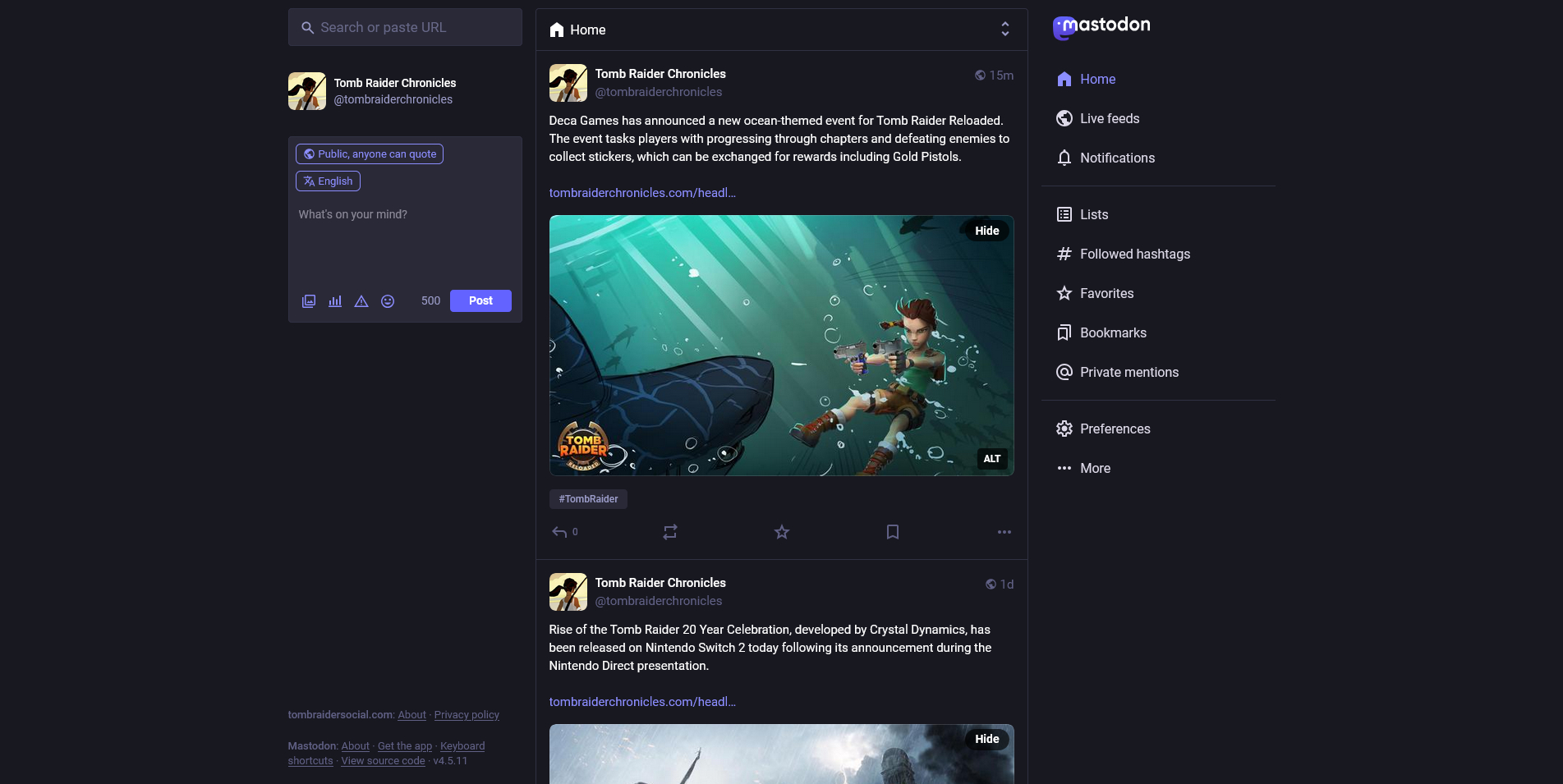Open more options on the ocean event post
This screenshot has height=784, width=1563.
pos(1004,532)
